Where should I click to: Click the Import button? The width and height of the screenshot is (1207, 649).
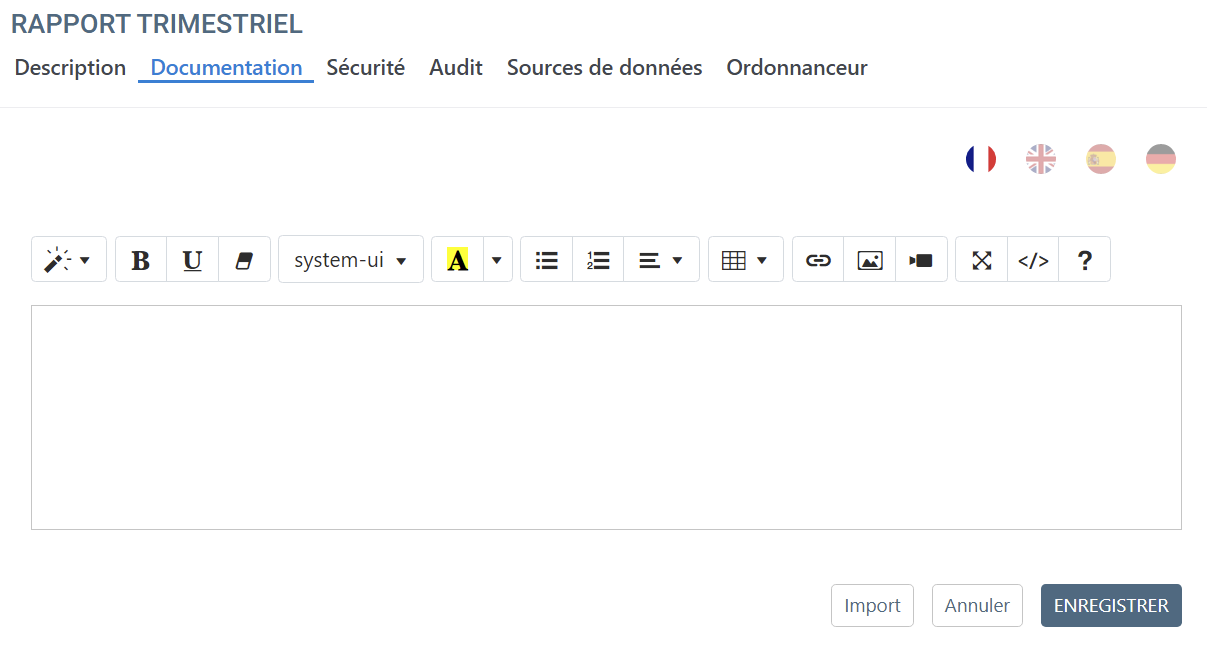point(872,606)
